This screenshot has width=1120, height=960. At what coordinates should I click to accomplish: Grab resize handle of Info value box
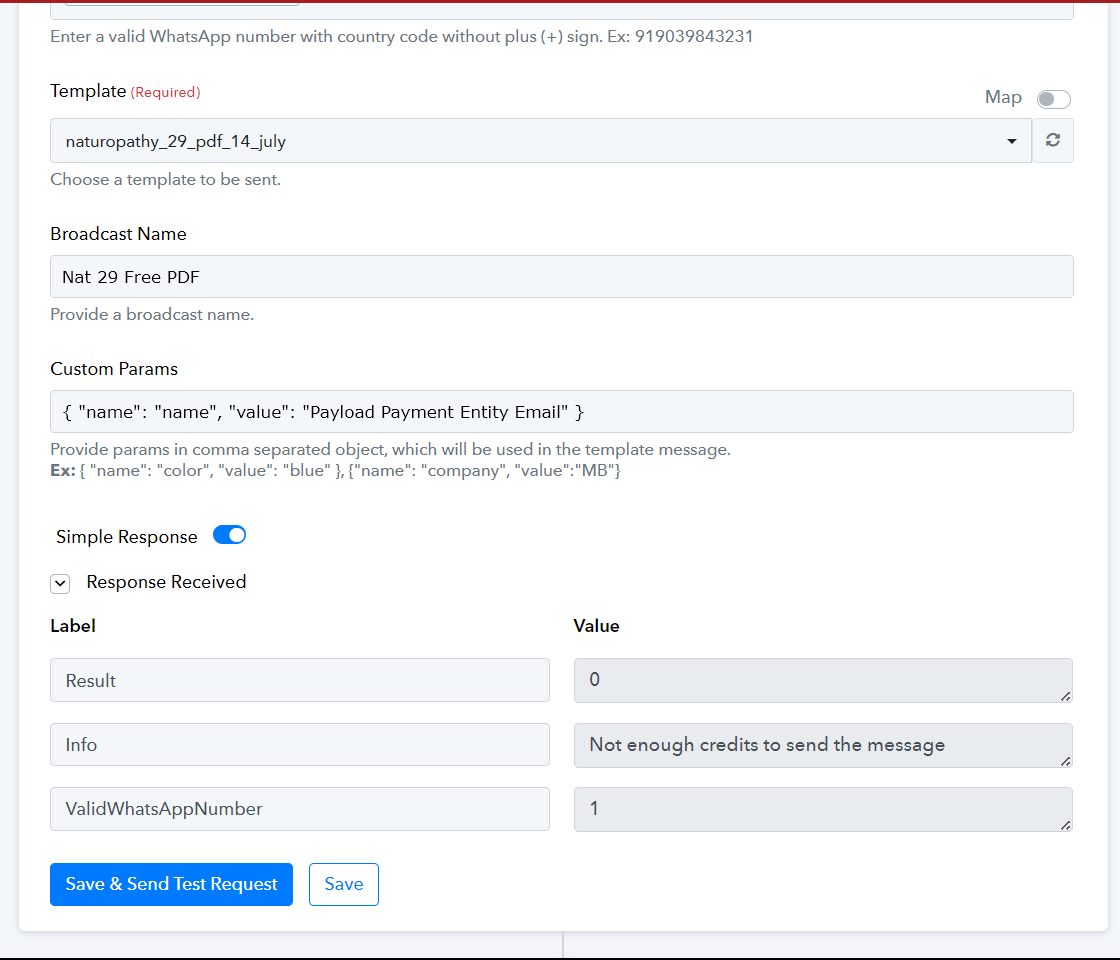[x=1065, y=761]
